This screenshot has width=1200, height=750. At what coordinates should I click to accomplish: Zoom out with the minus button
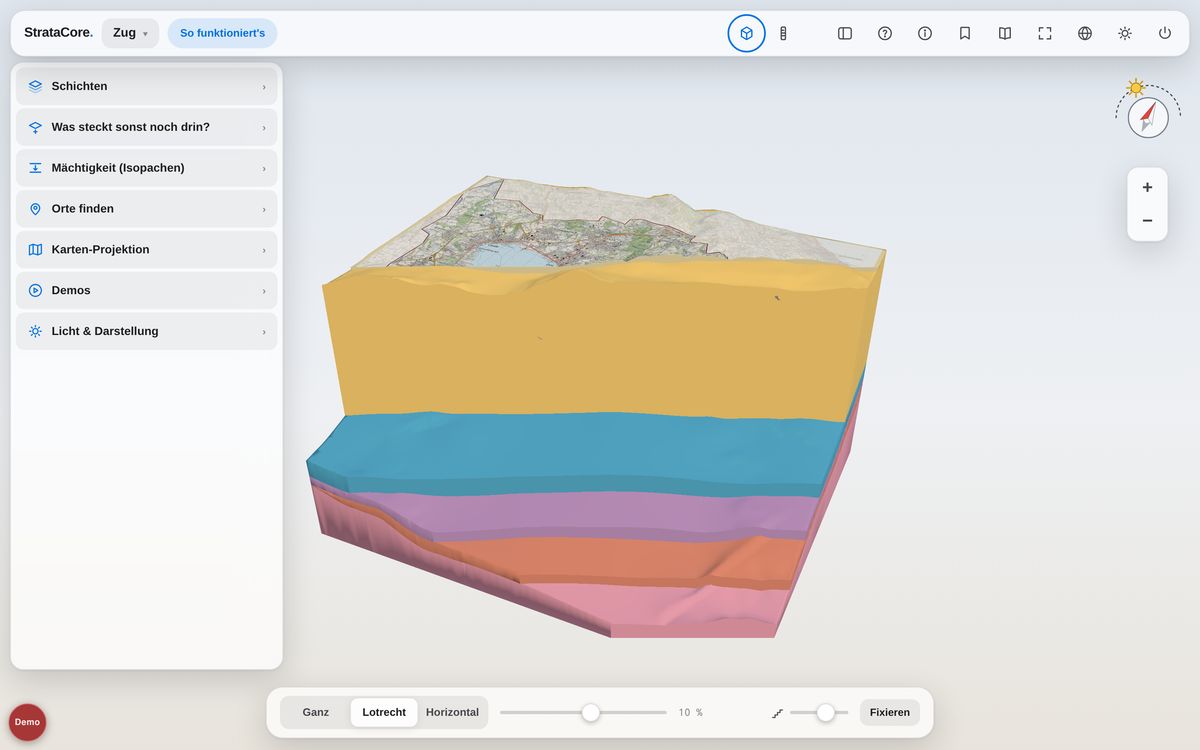1147,220
